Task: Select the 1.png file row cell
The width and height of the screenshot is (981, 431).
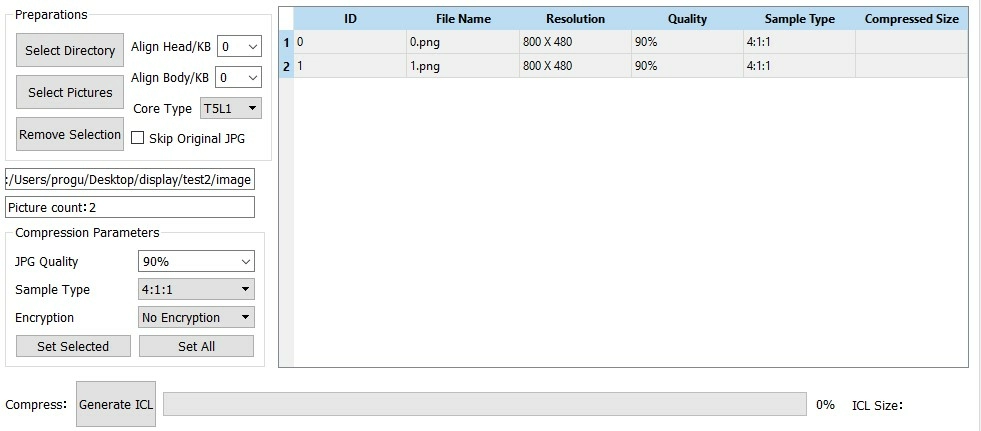Action: (x=462, y=66)
